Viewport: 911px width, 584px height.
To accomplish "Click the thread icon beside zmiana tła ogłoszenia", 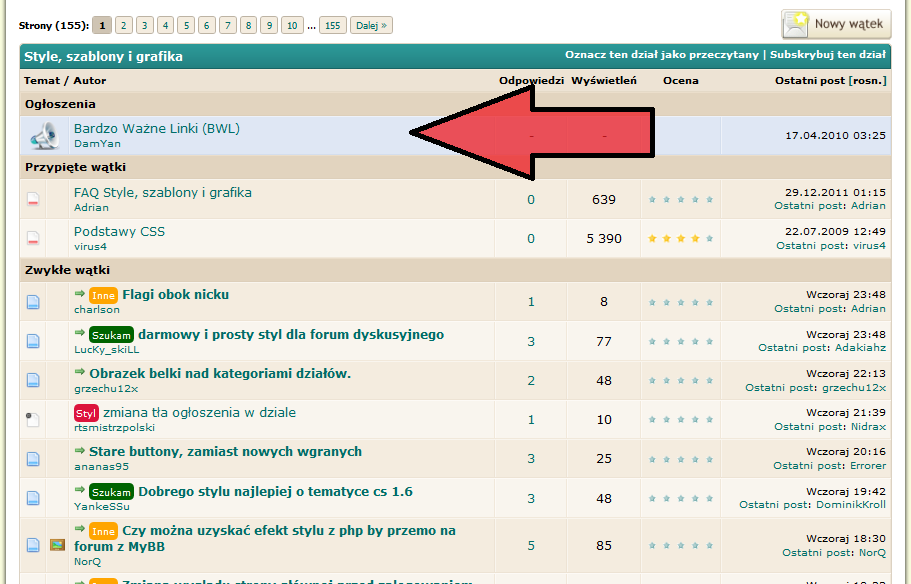I will 33,419.
